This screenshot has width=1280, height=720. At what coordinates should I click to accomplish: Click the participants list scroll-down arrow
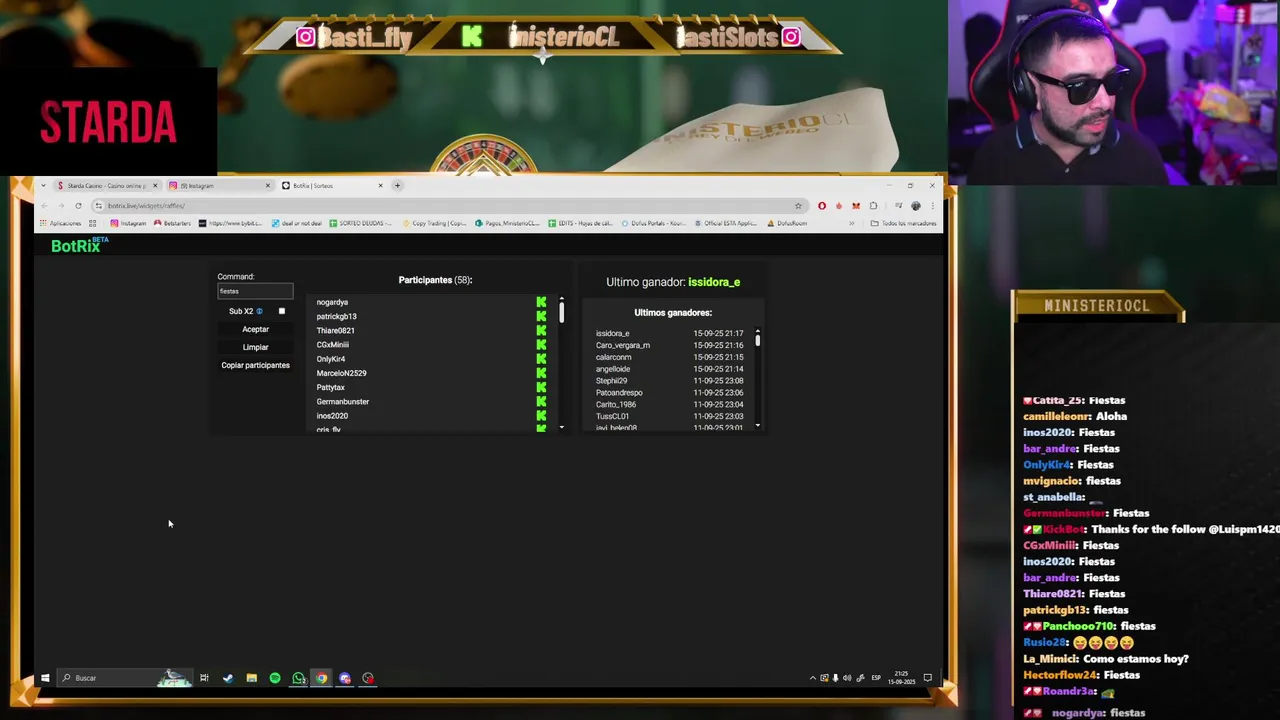coord(561,428)
